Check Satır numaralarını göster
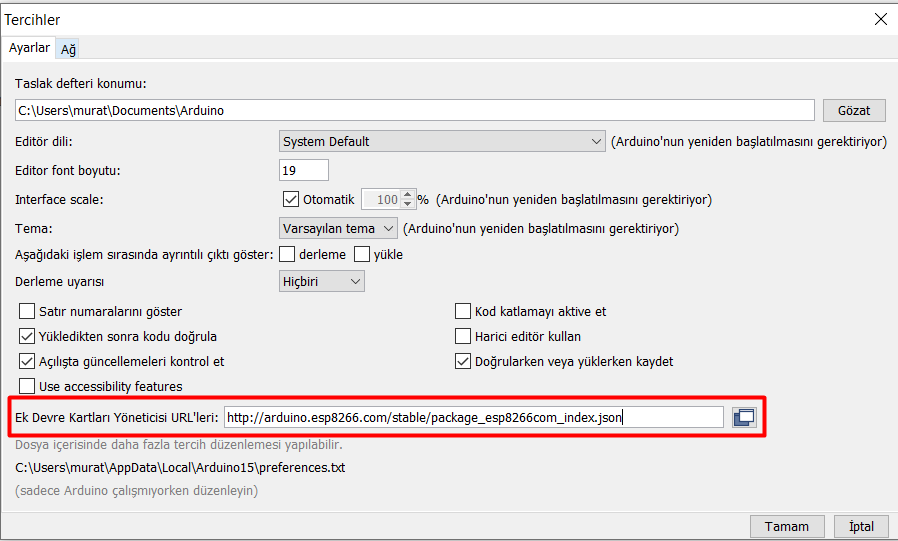The width and height of the screenshot is (898, 541). click(27, 311)
